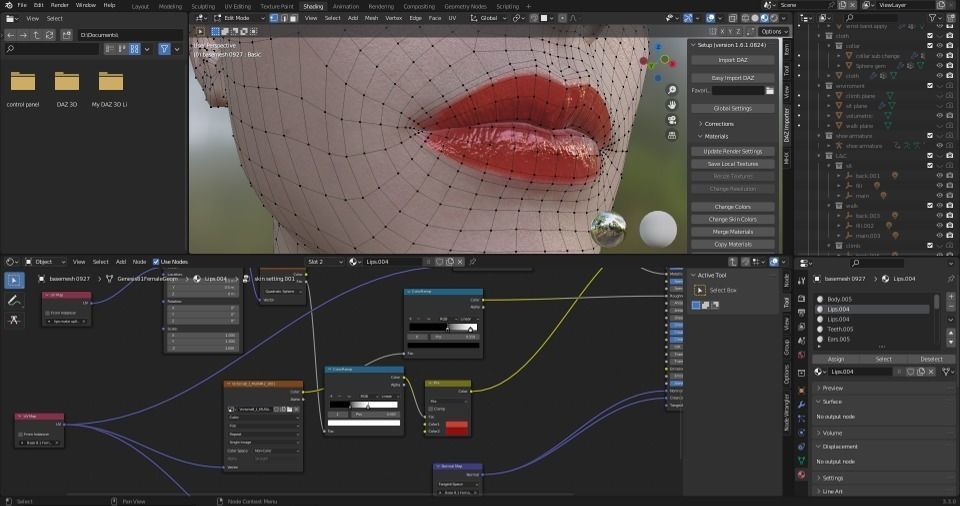Hide the collar collection with eye icon
The width and height of the screenshot is (960, 506).
(939, 45)
